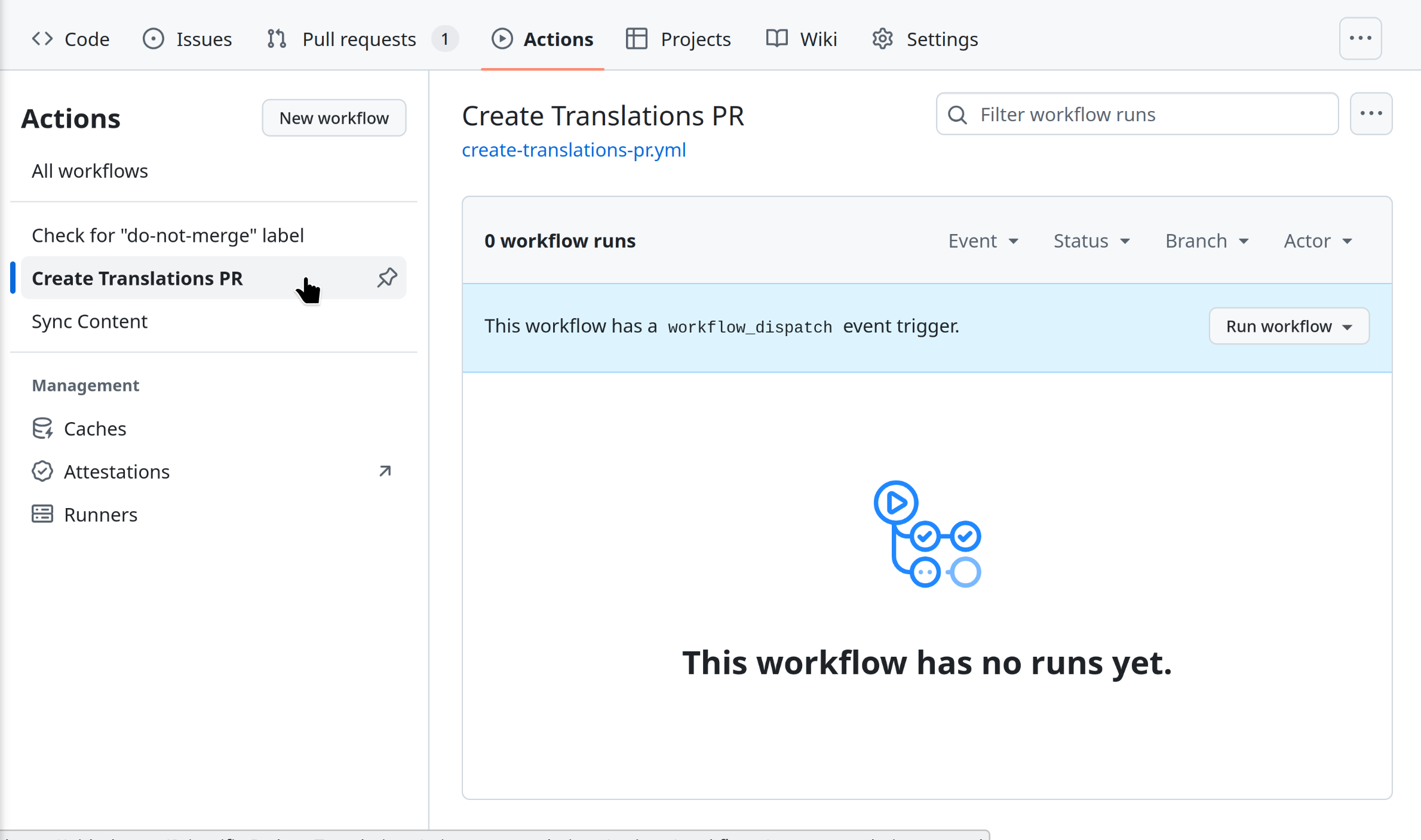Toggle pin for Create Translations PR
1421x840 pixels.
(386, 278)
